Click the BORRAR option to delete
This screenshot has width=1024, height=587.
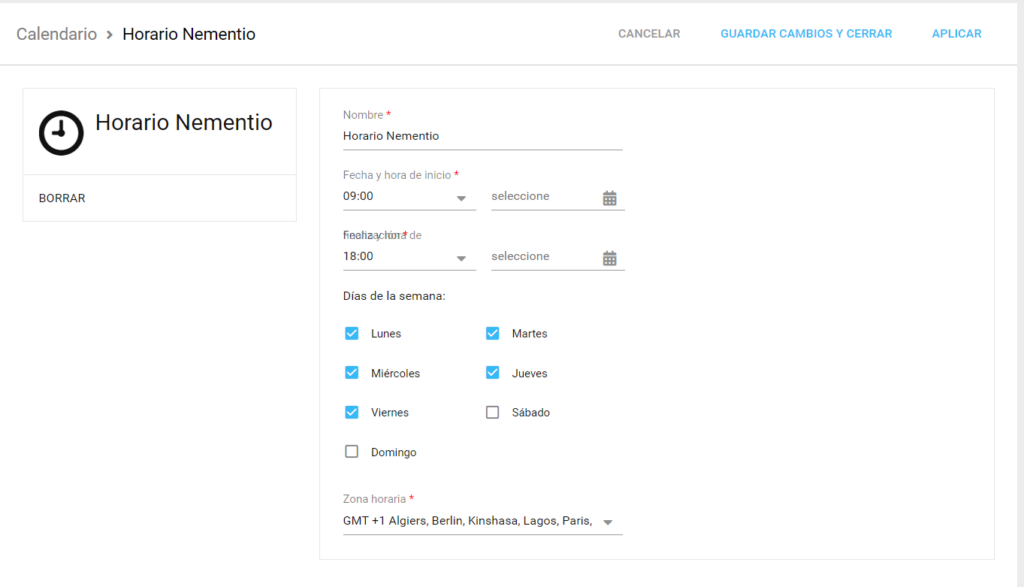(62, 198)
